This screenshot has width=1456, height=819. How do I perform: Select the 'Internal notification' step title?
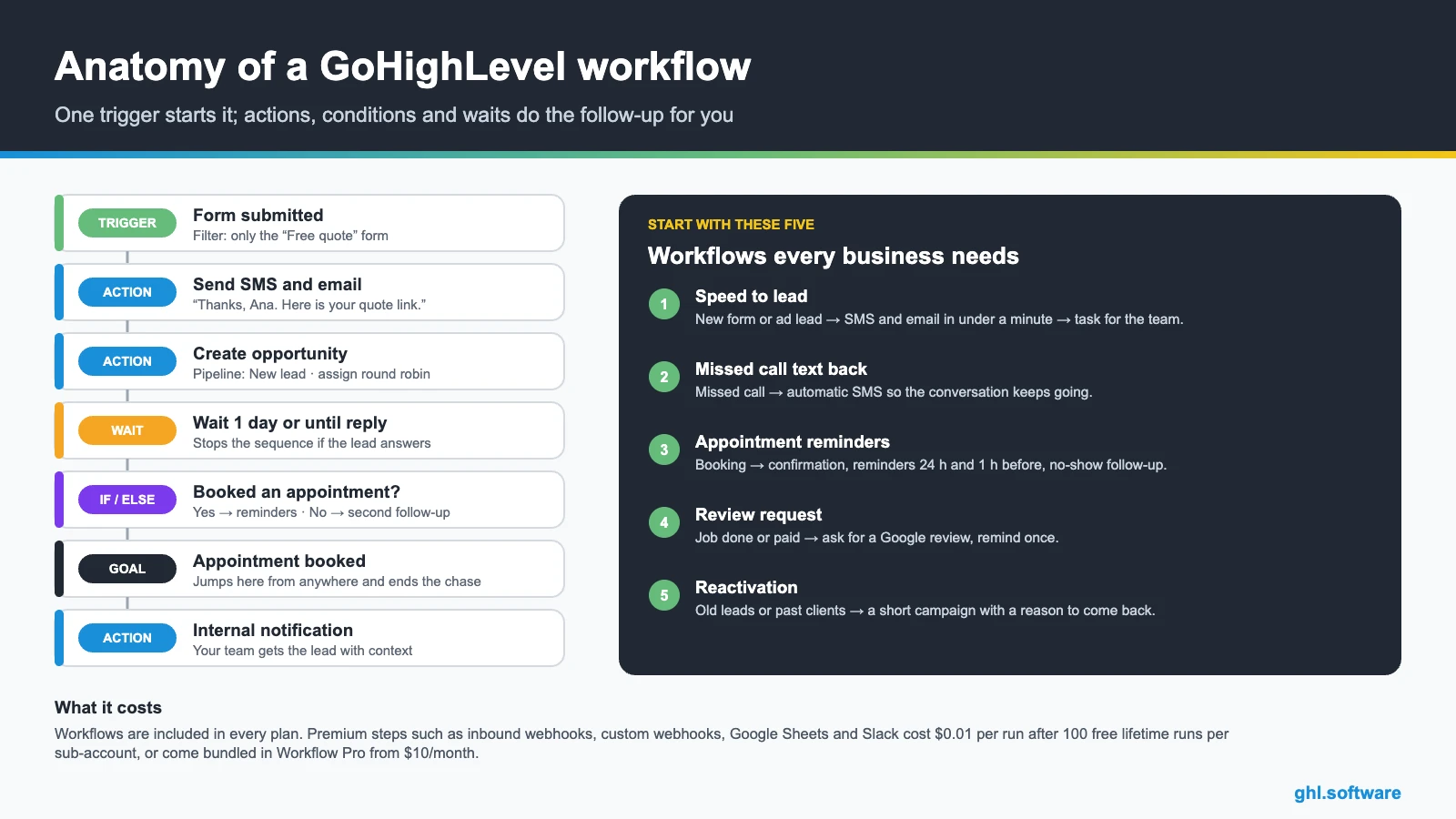coord(273,631)
